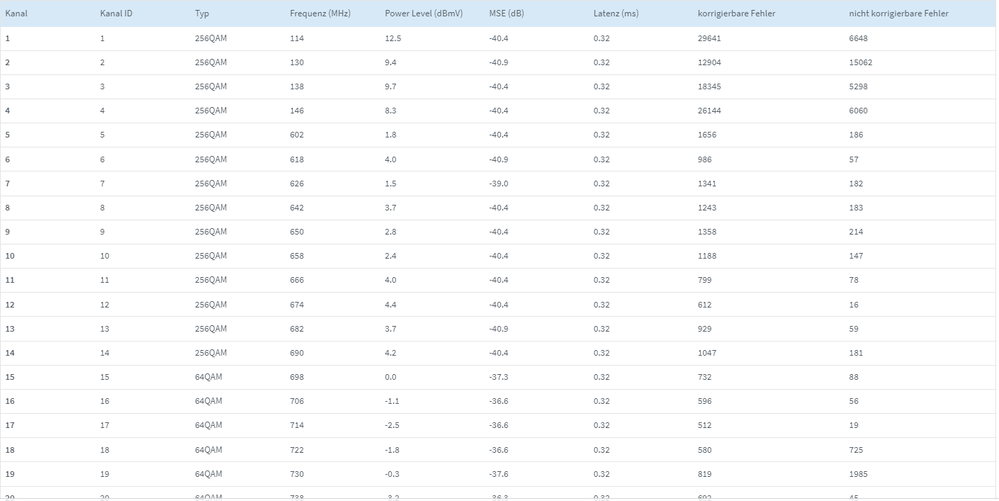The width and height of the screenshot is (999, 501).
Task: Select the 26144 correctable errors value
Action: coord(709,111)
